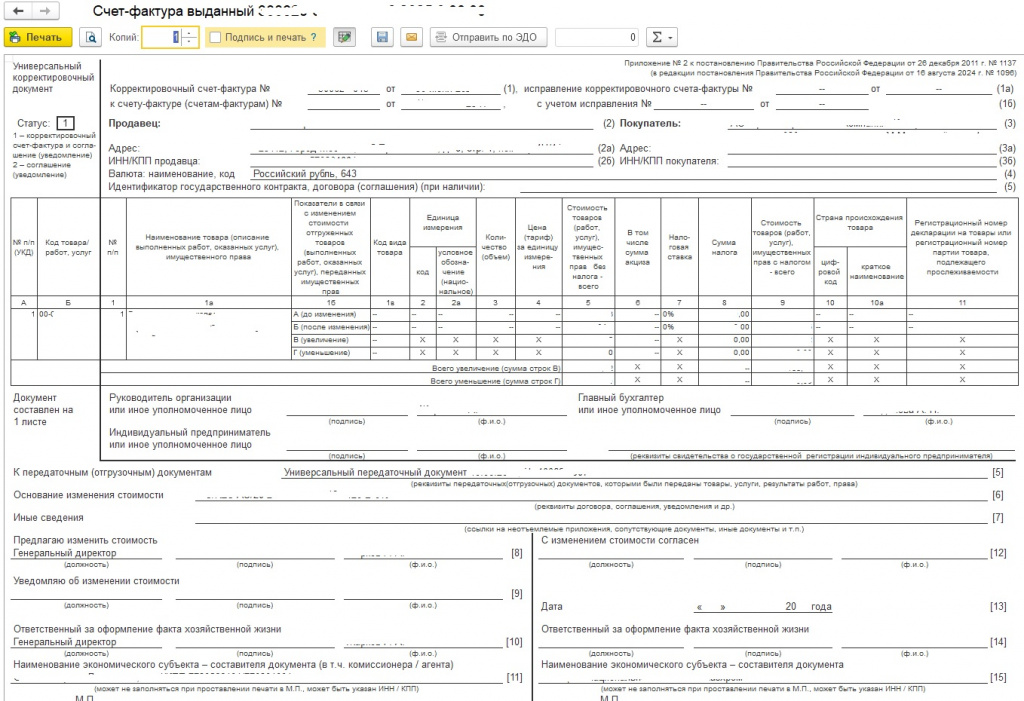Viewport: 1024px width, 701px height.
Task: Open print preview magnifier icon
Action: [90, 37]
